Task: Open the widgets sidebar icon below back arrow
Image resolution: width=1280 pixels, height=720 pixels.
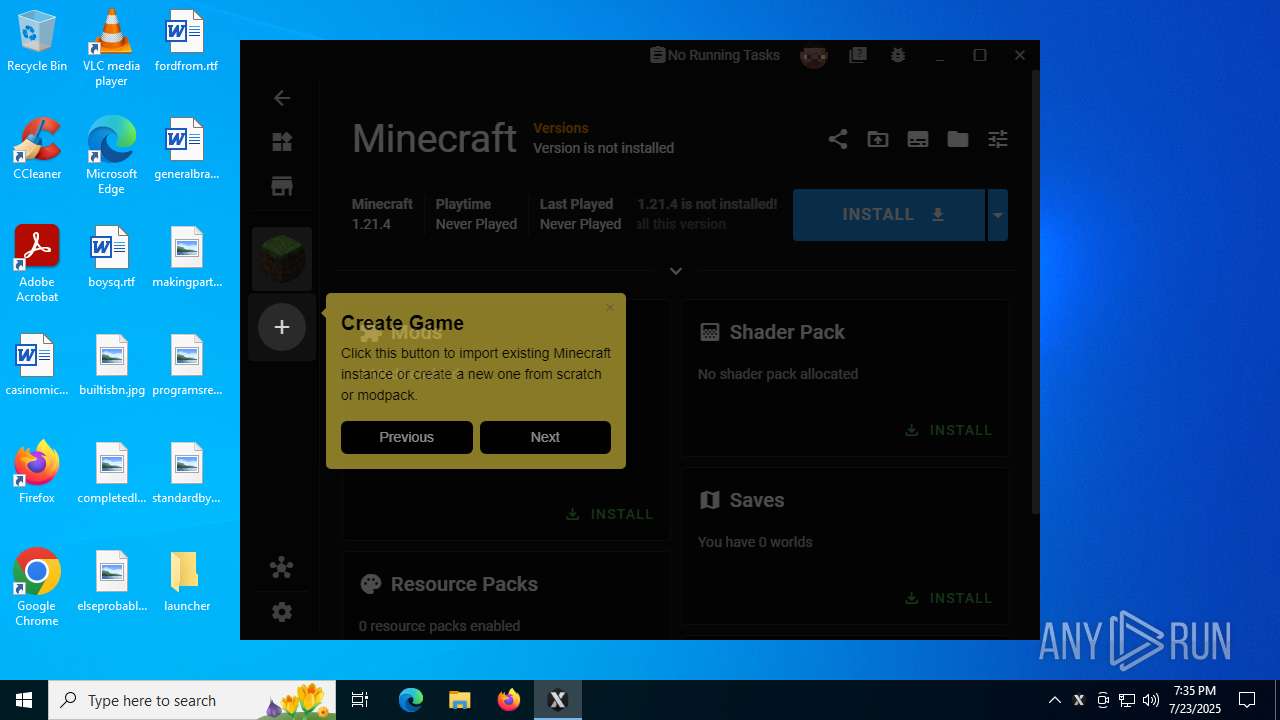Action: [282, 142]
